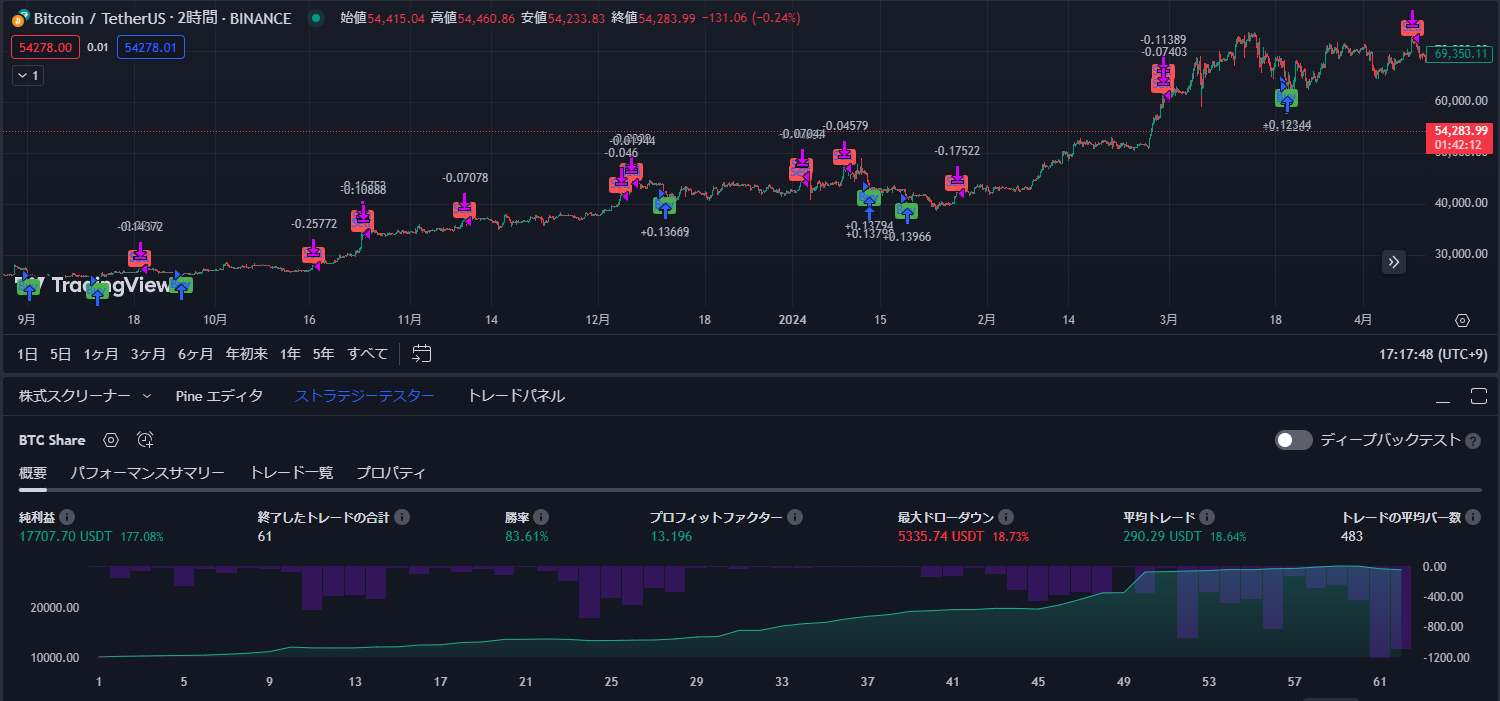Click the red sell price 54278.00 button

point(45,47)
